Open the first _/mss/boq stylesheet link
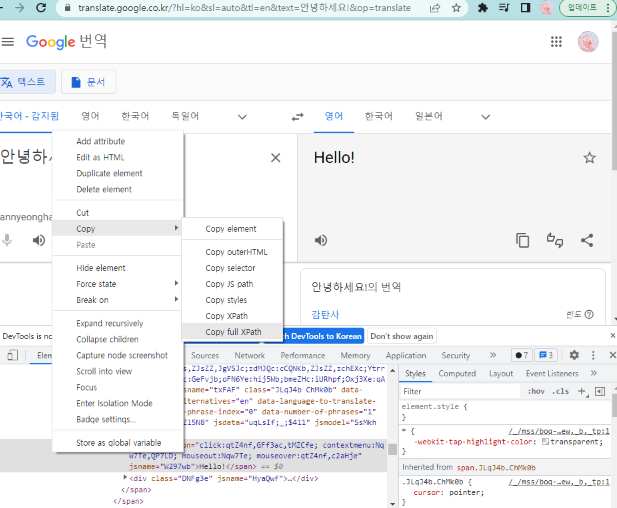Viewport: 617px width, 508px height. click(x=558, y=431)
